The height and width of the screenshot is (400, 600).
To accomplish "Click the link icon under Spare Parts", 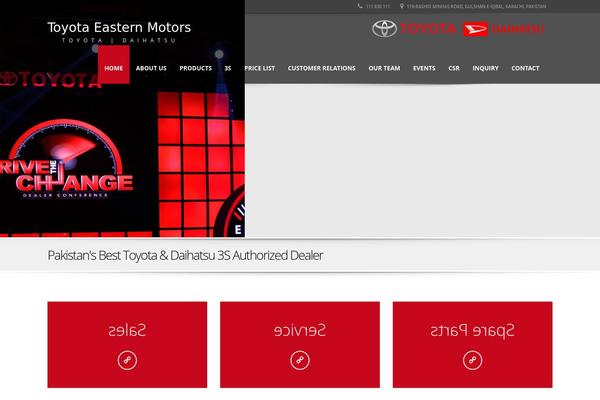I will [473, 360].
